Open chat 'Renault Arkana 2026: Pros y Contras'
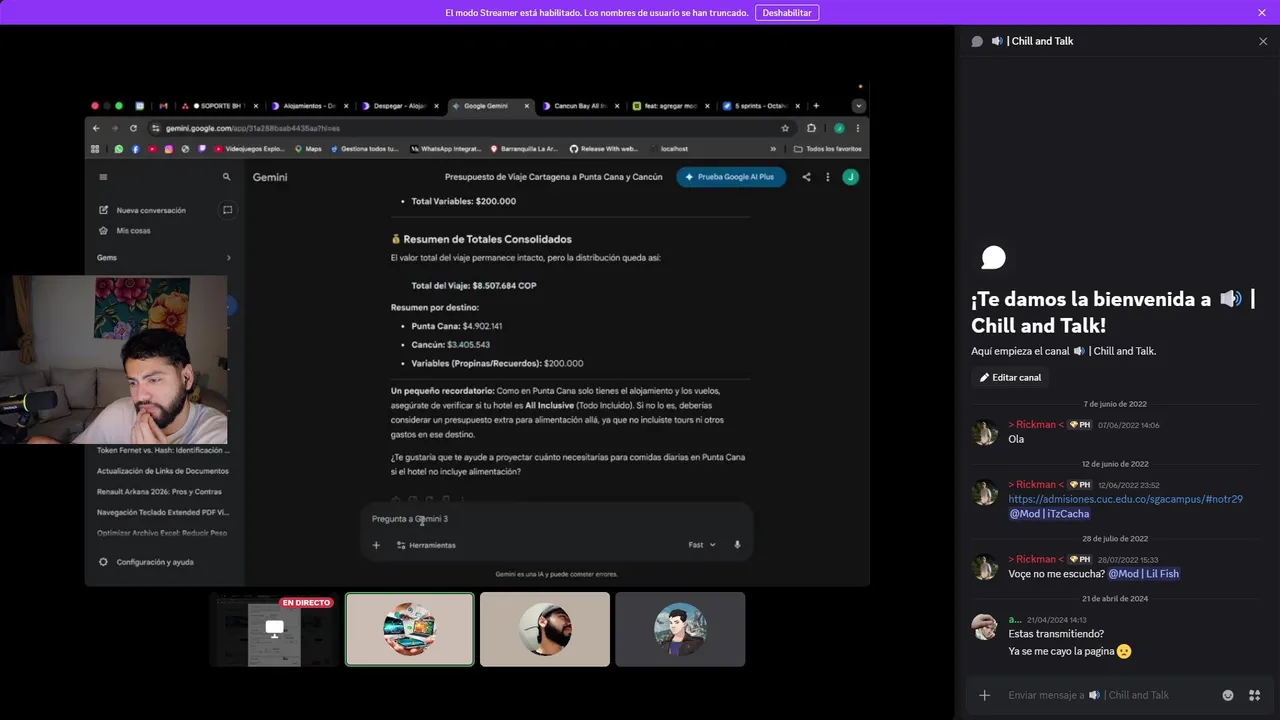This screenshot has width=1280, height=720. pos(159,492)
